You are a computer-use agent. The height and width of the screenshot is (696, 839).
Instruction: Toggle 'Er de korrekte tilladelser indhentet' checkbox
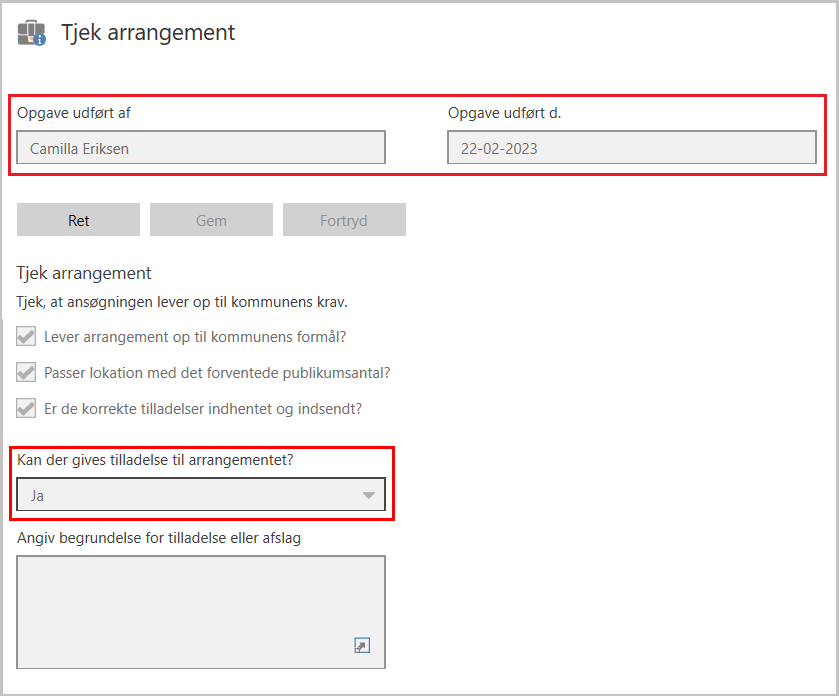coord(27,409)
